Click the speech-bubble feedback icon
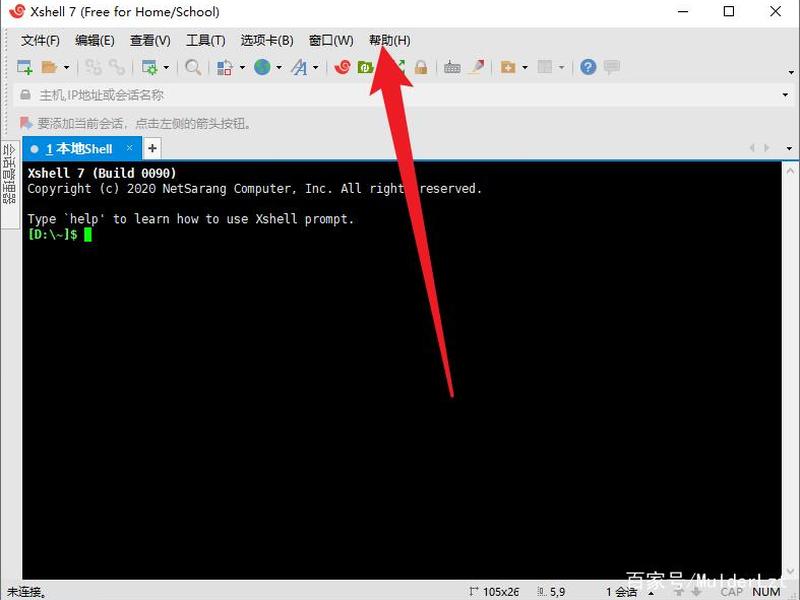The image size is (800, 600). (612, 67)
